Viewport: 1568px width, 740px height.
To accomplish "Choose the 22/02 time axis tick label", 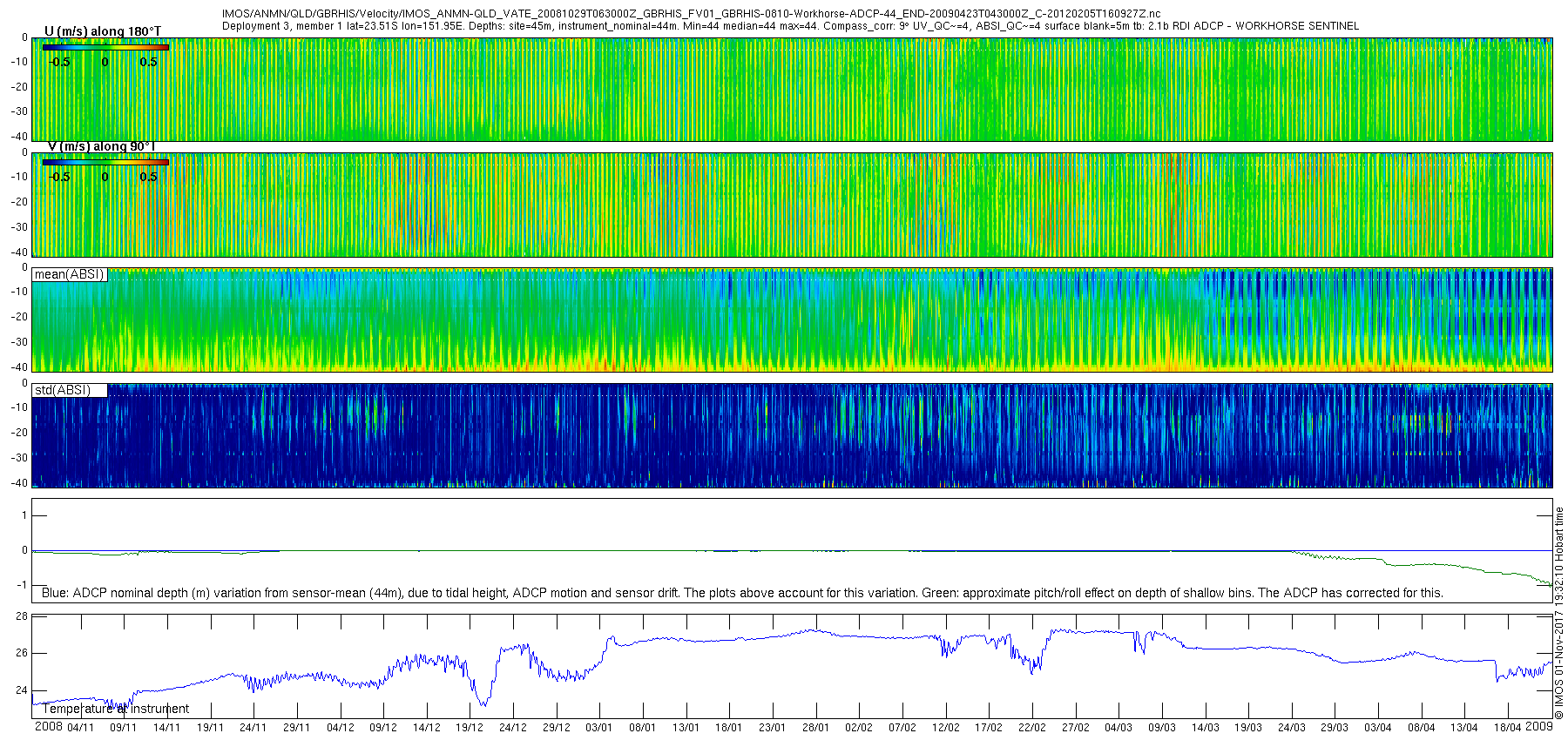I will click(1031, 728).
